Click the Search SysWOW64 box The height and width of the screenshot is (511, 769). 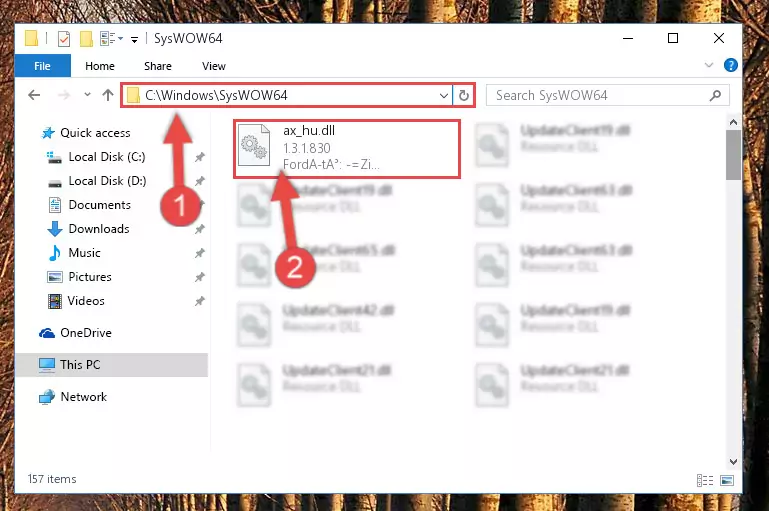coord(607,95)
